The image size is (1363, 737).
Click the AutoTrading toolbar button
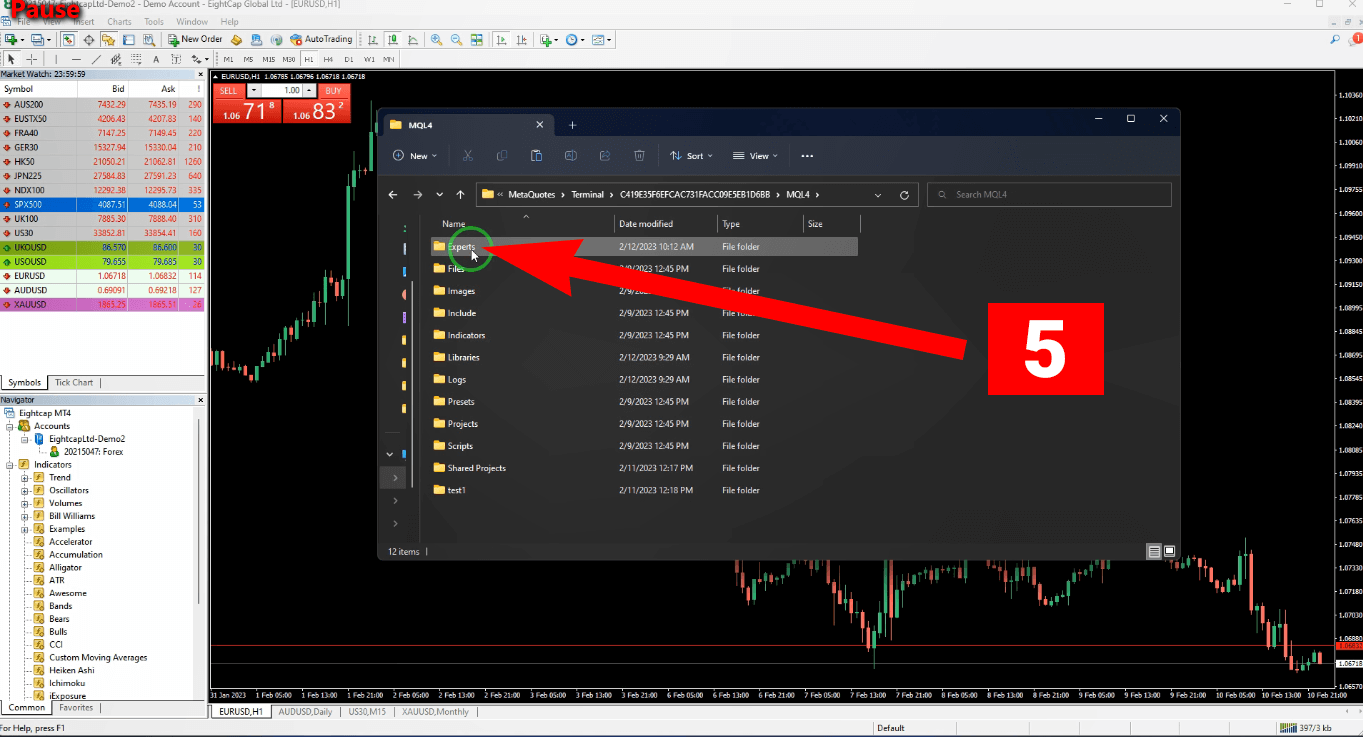[x=321, y=40]
